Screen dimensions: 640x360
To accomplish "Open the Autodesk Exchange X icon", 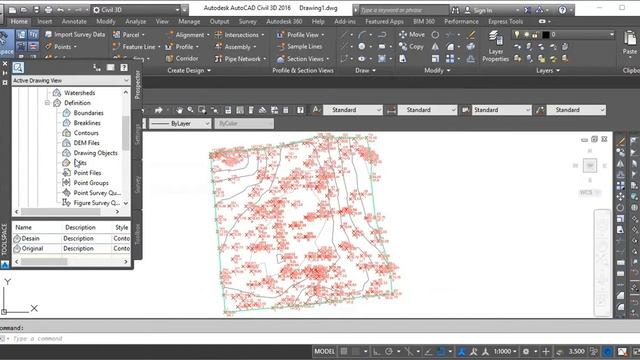I will click(528, 10).
